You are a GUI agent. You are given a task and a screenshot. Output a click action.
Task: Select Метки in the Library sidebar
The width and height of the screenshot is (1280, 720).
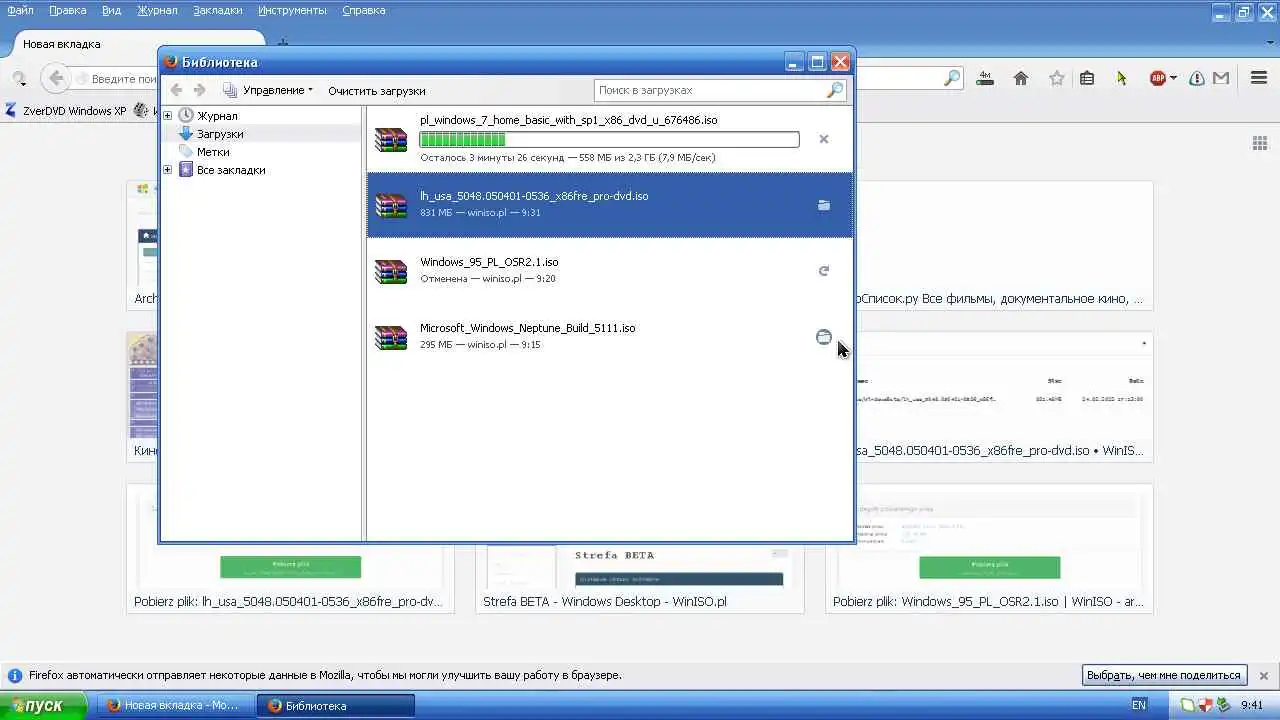[213, 152]
